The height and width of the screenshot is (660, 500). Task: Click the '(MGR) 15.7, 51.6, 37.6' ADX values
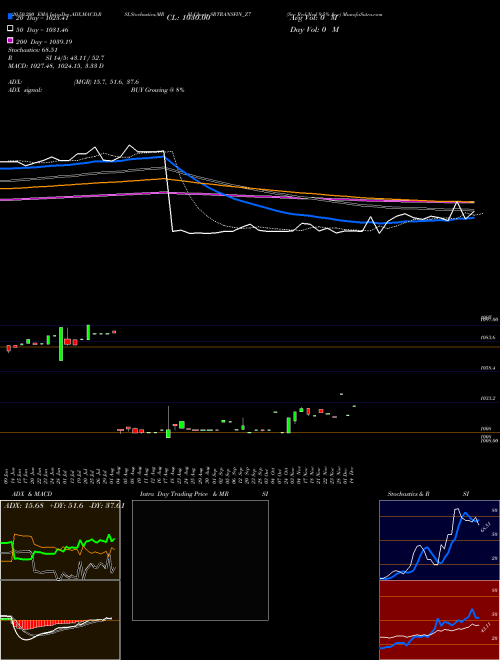tap(106, 82)
